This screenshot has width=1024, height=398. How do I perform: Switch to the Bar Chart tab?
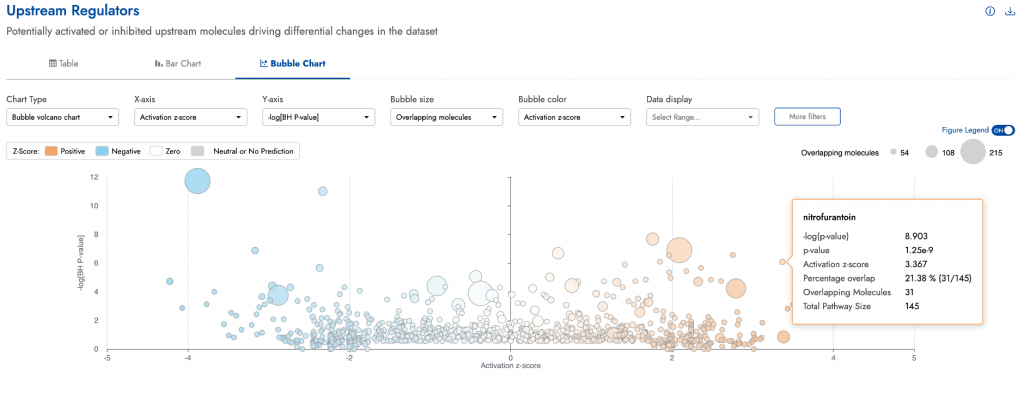click(x=178, y=63)
